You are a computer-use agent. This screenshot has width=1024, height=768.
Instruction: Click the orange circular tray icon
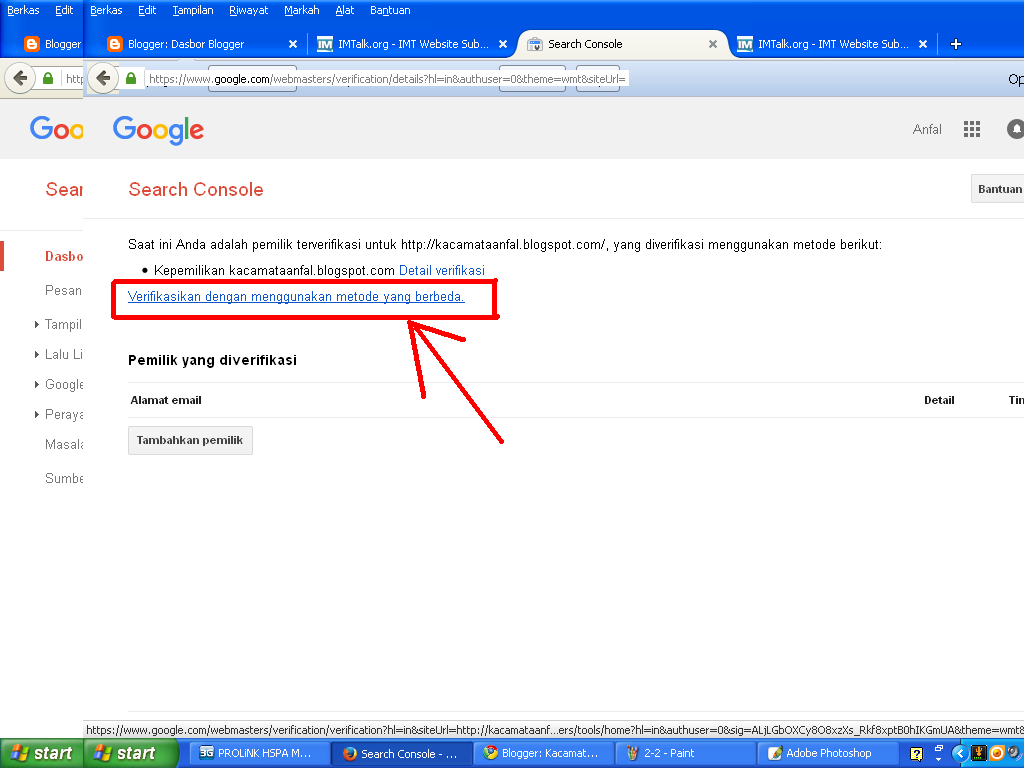[x=997, y=754]
